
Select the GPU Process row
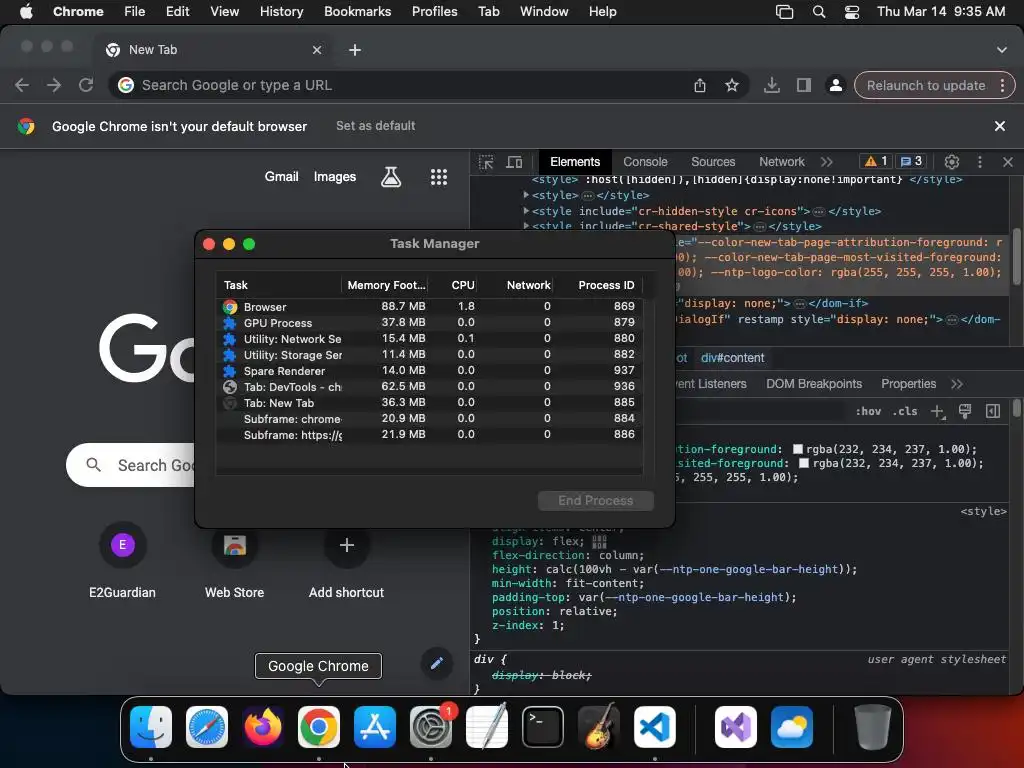point(429,323)
